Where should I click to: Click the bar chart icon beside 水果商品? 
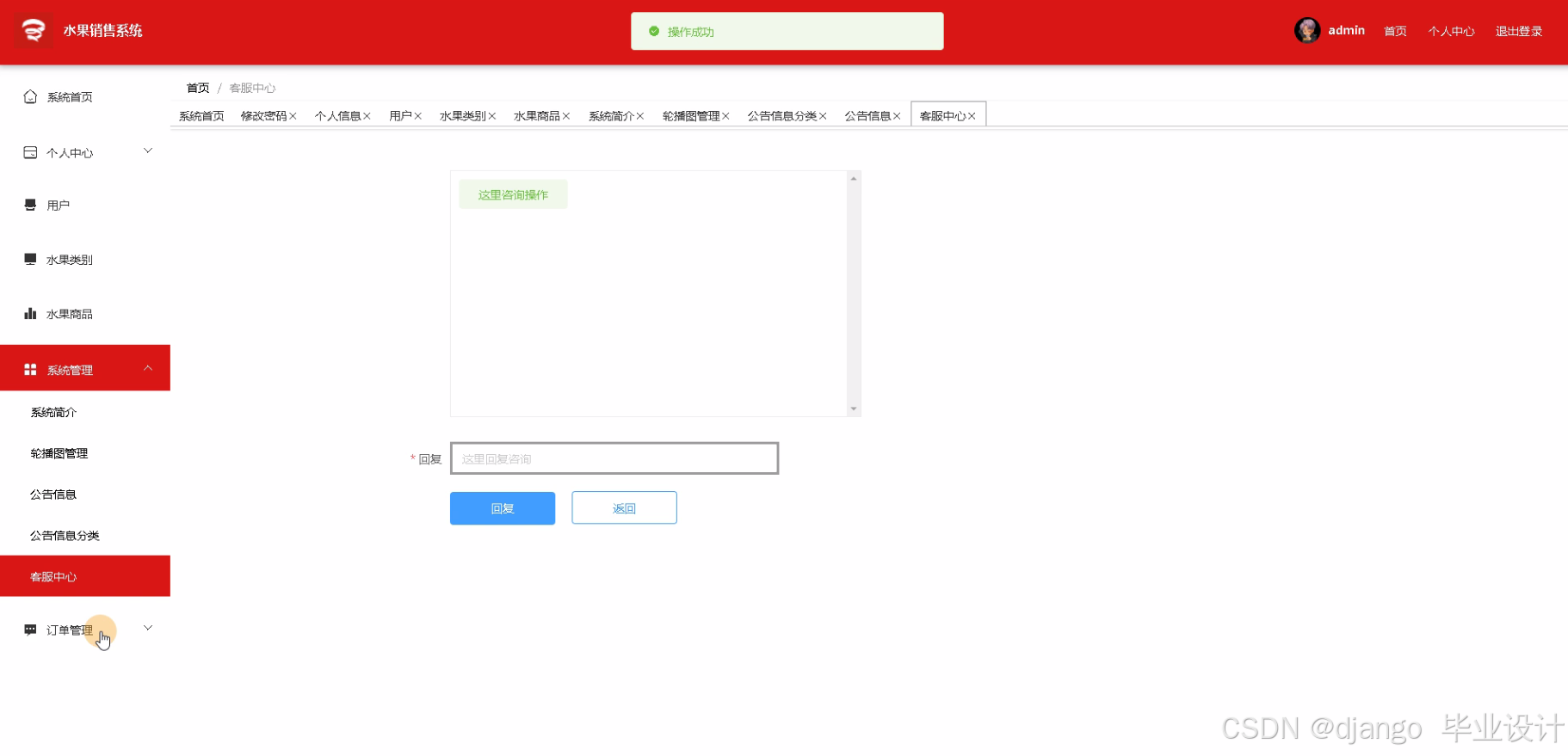(x=30, y=313)
